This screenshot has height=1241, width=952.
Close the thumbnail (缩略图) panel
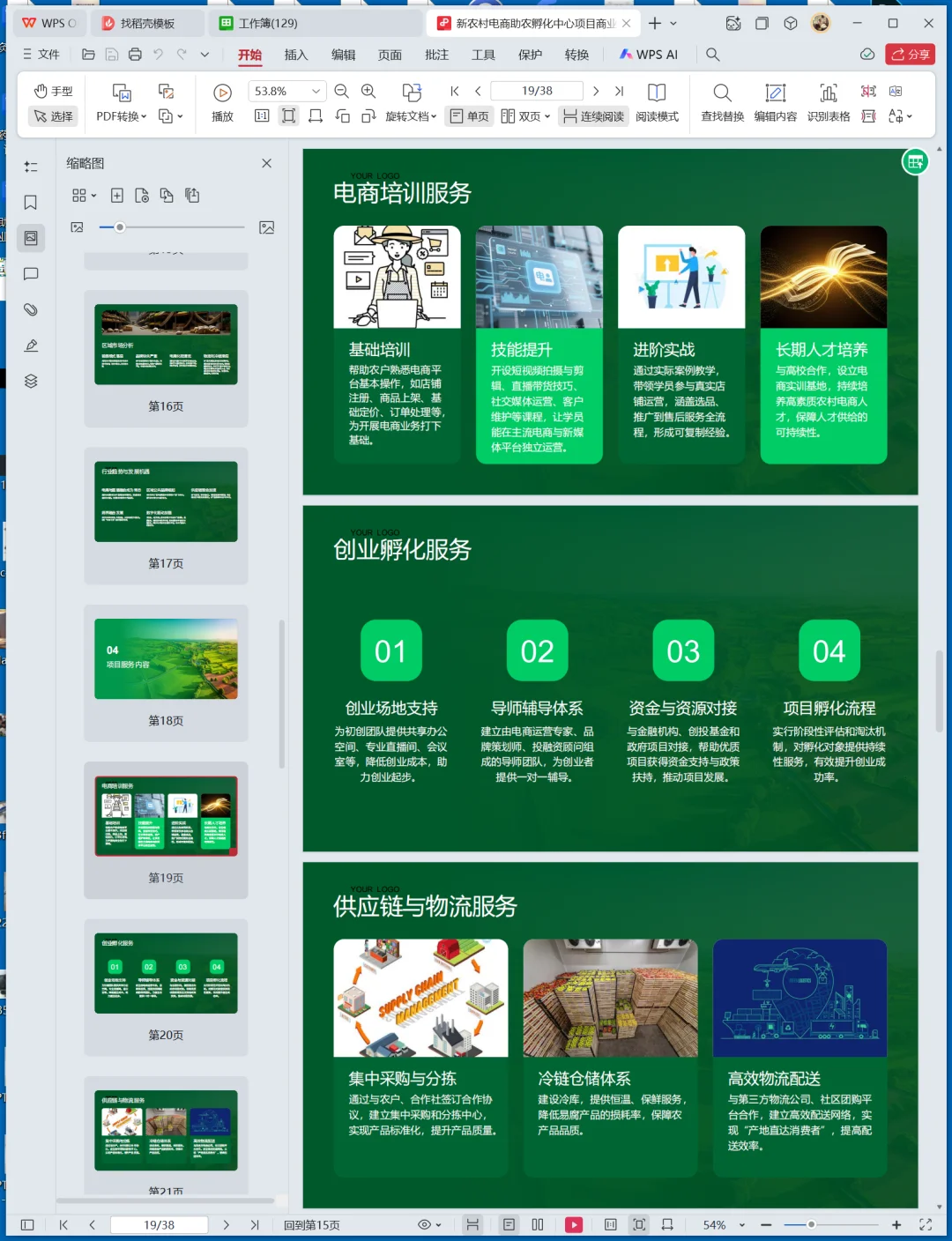coord(266,163)
